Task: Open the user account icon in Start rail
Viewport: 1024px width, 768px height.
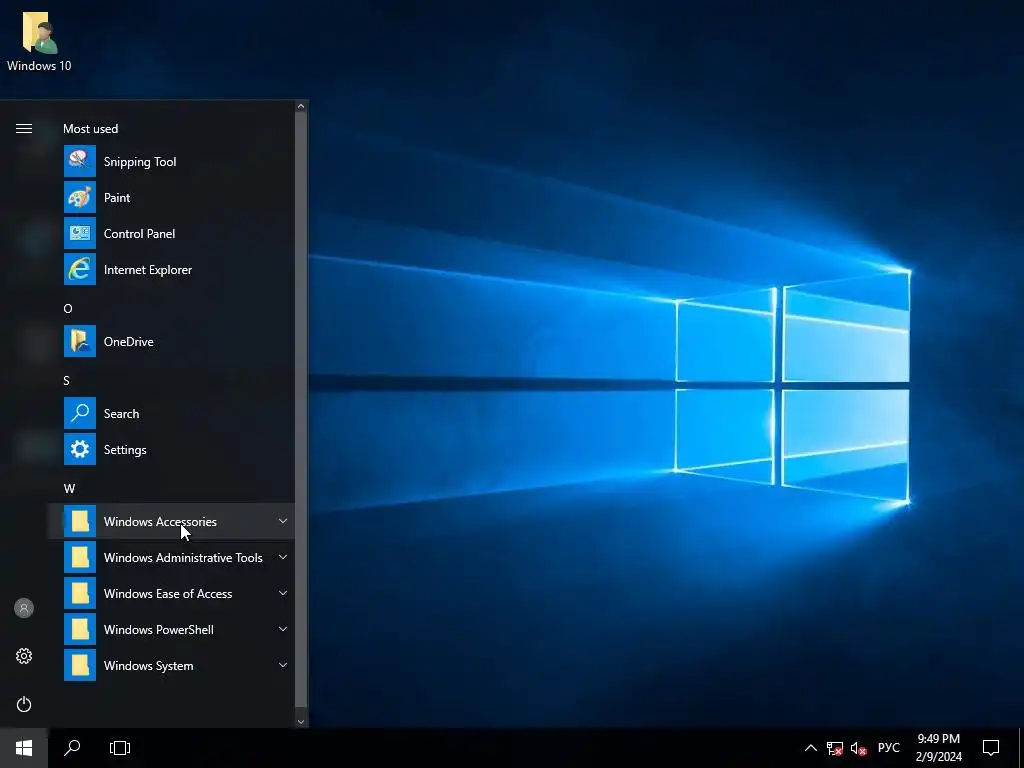Action: click(x=24, y=608)
